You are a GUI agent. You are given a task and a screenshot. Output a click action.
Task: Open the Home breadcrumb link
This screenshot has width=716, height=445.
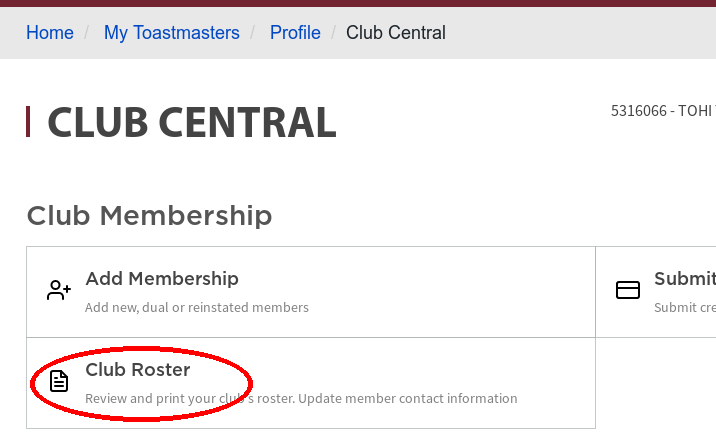50,33
